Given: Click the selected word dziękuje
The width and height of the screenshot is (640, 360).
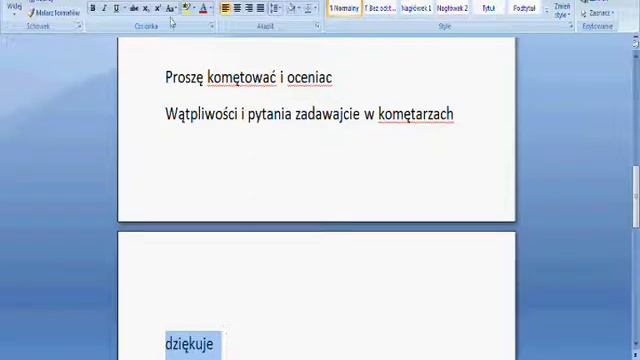Looking at the screenshot, I should [189, 344].
